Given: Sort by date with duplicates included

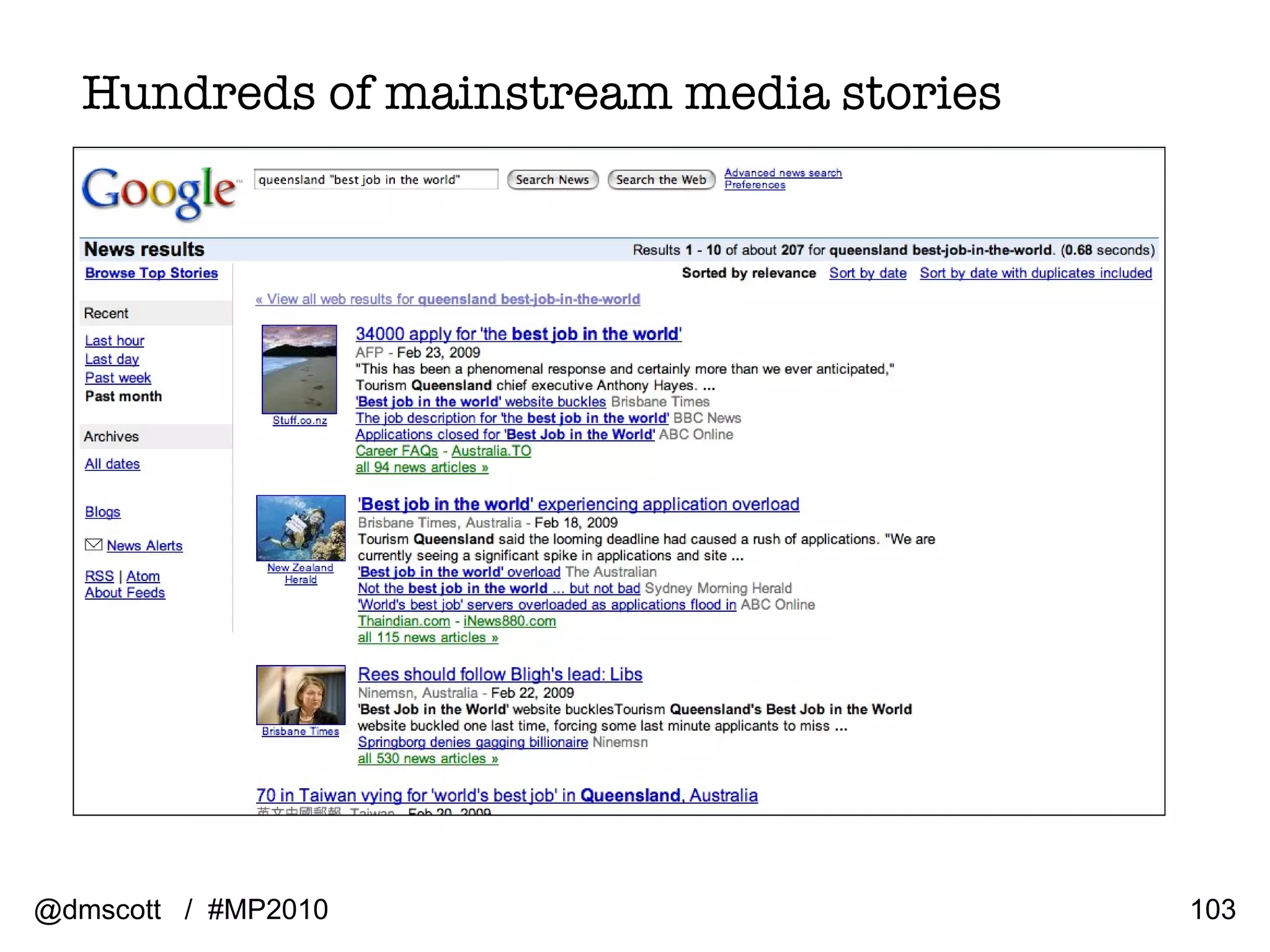Looking at the screenshot, I should 1036,273.
